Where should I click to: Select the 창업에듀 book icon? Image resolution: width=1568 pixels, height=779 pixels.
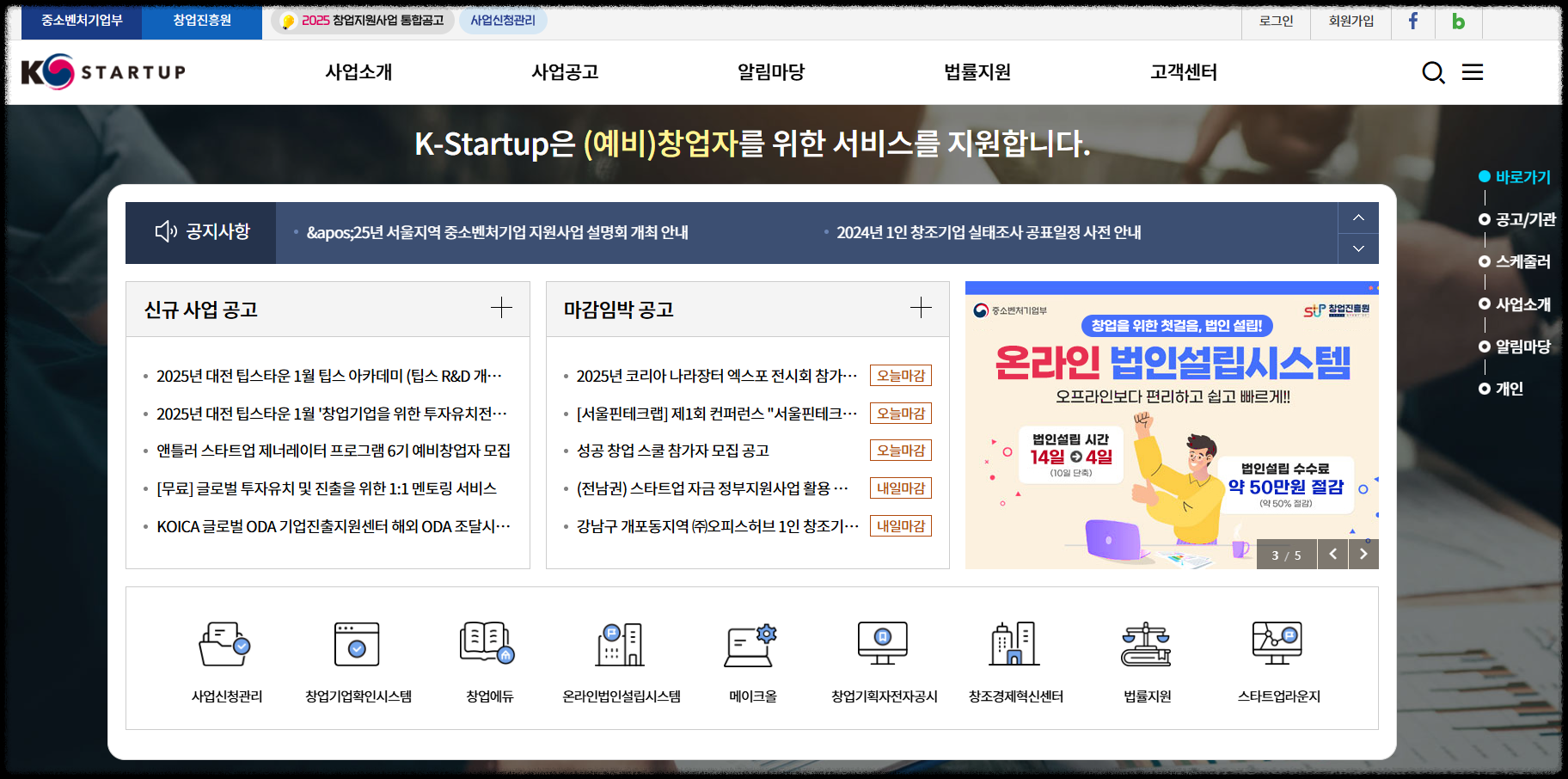[x=487, y=643]
